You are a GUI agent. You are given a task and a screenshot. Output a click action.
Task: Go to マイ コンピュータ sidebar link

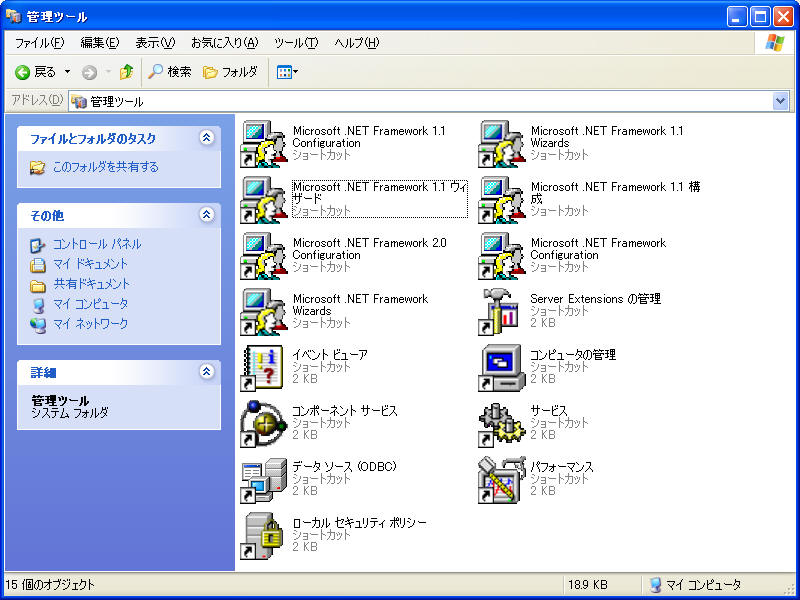90,304
